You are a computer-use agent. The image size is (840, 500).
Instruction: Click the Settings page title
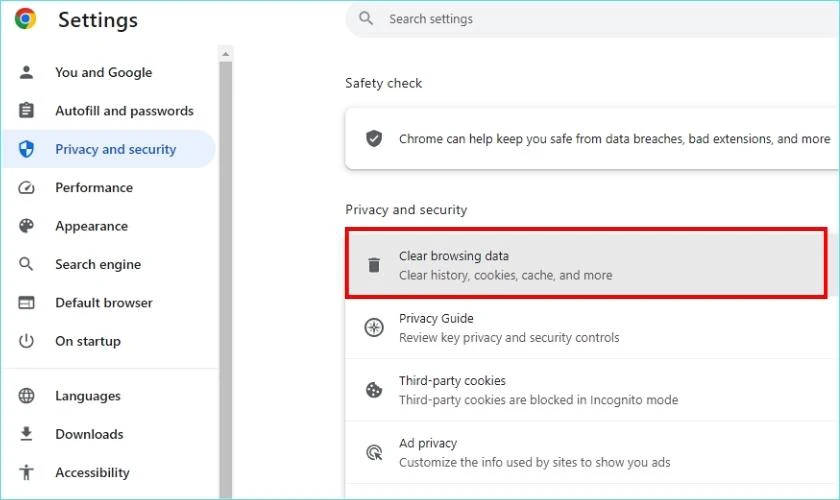coord(98,20)
